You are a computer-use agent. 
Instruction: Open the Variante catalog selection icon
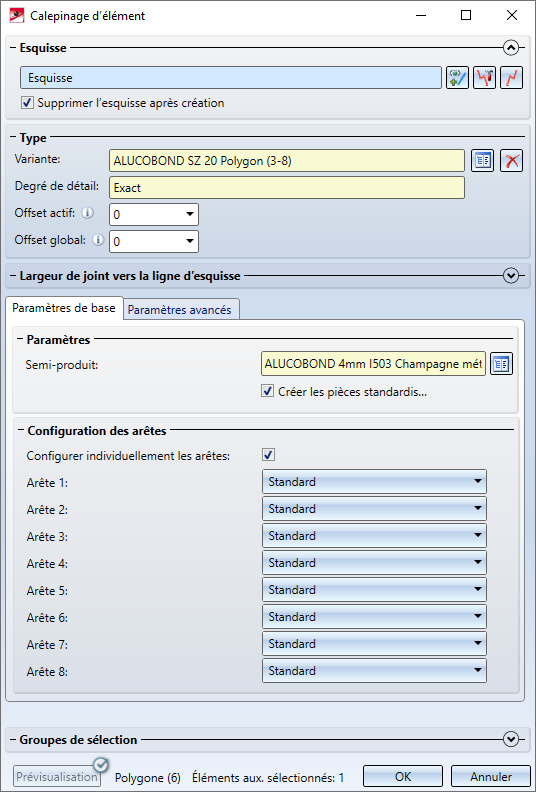pyautogui.click(x=482, y=161)
